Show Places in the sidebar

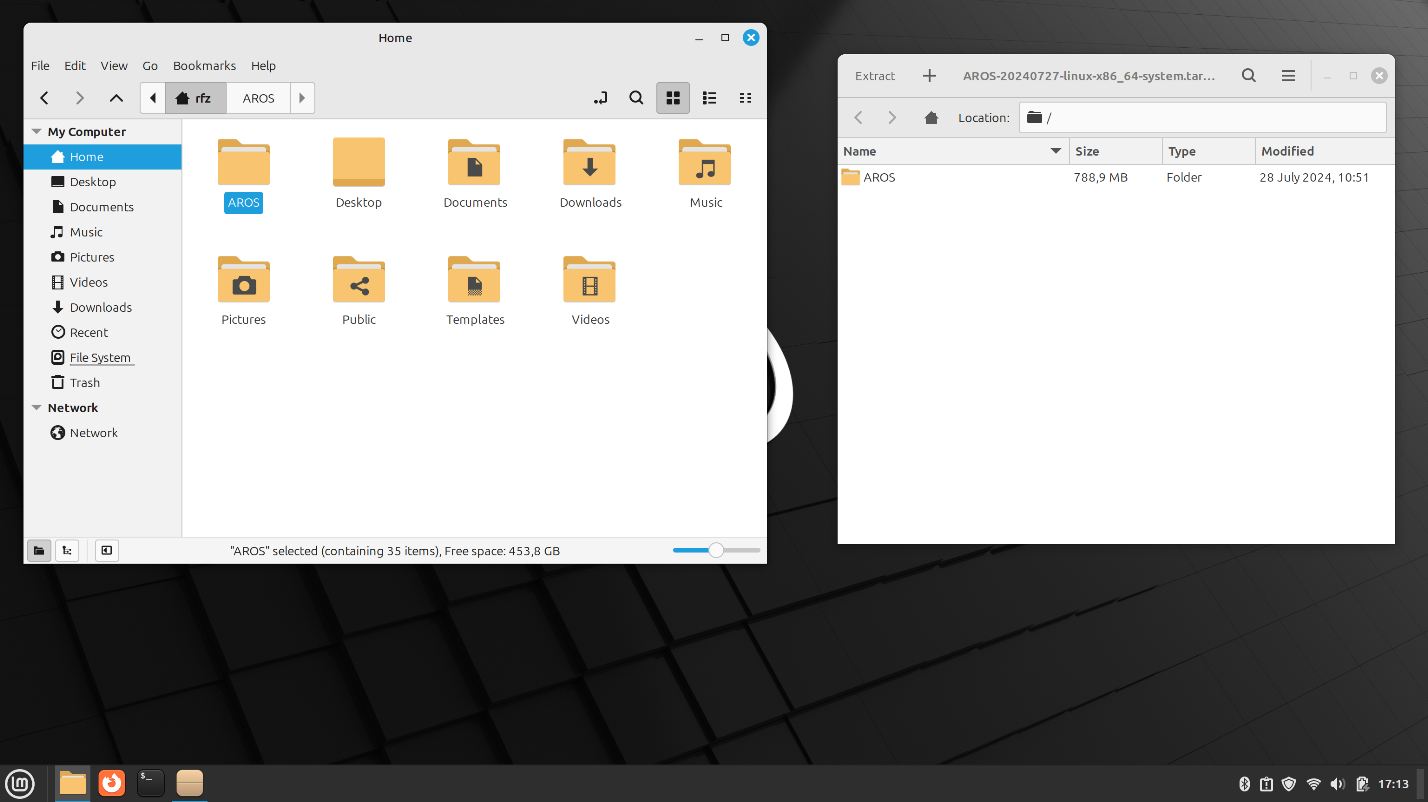pyautogui.click(x=39, y=550)
